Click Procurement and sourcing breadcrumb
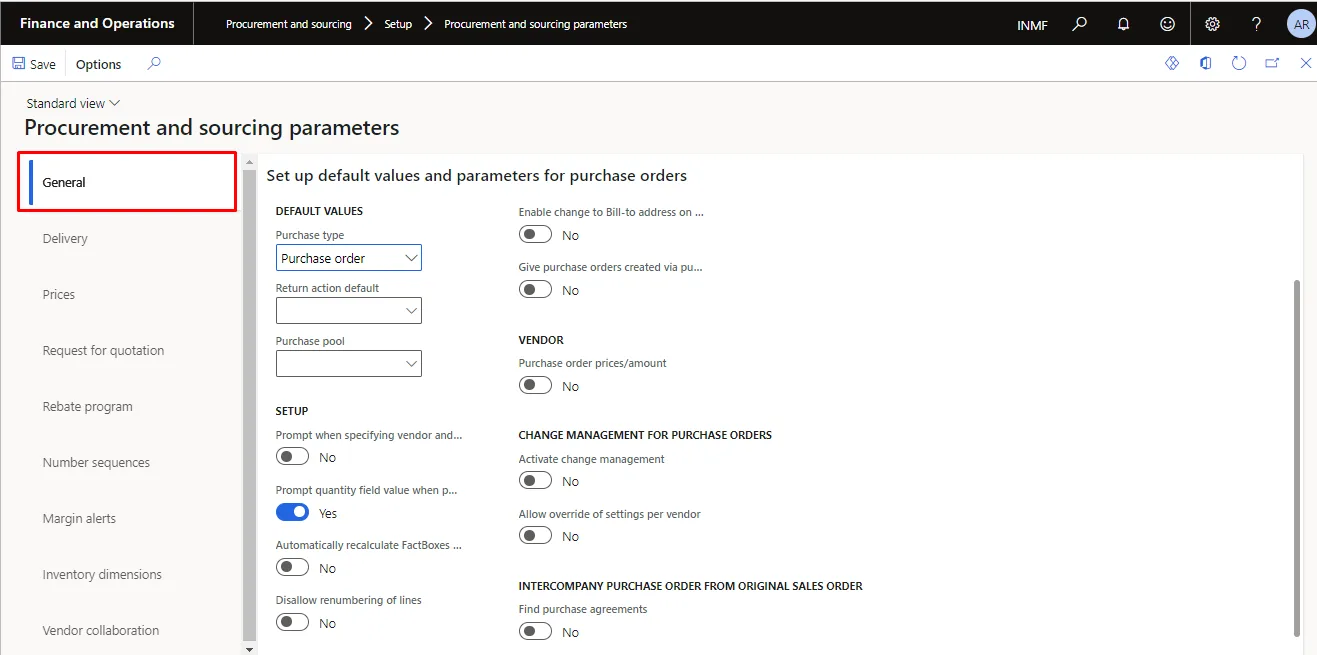 (x=289, y=24)
